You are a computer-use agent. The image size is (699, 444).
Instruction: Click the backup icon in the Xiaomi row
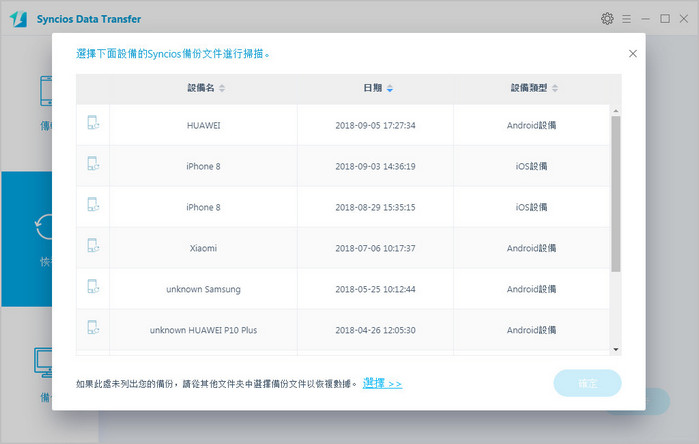(93, 246)
